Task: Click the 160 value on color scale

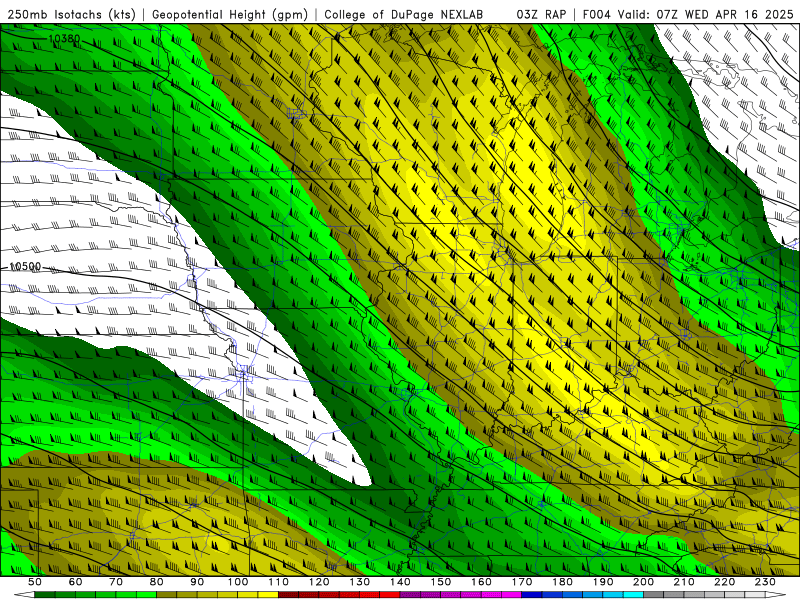Action: tap(481, 582)
